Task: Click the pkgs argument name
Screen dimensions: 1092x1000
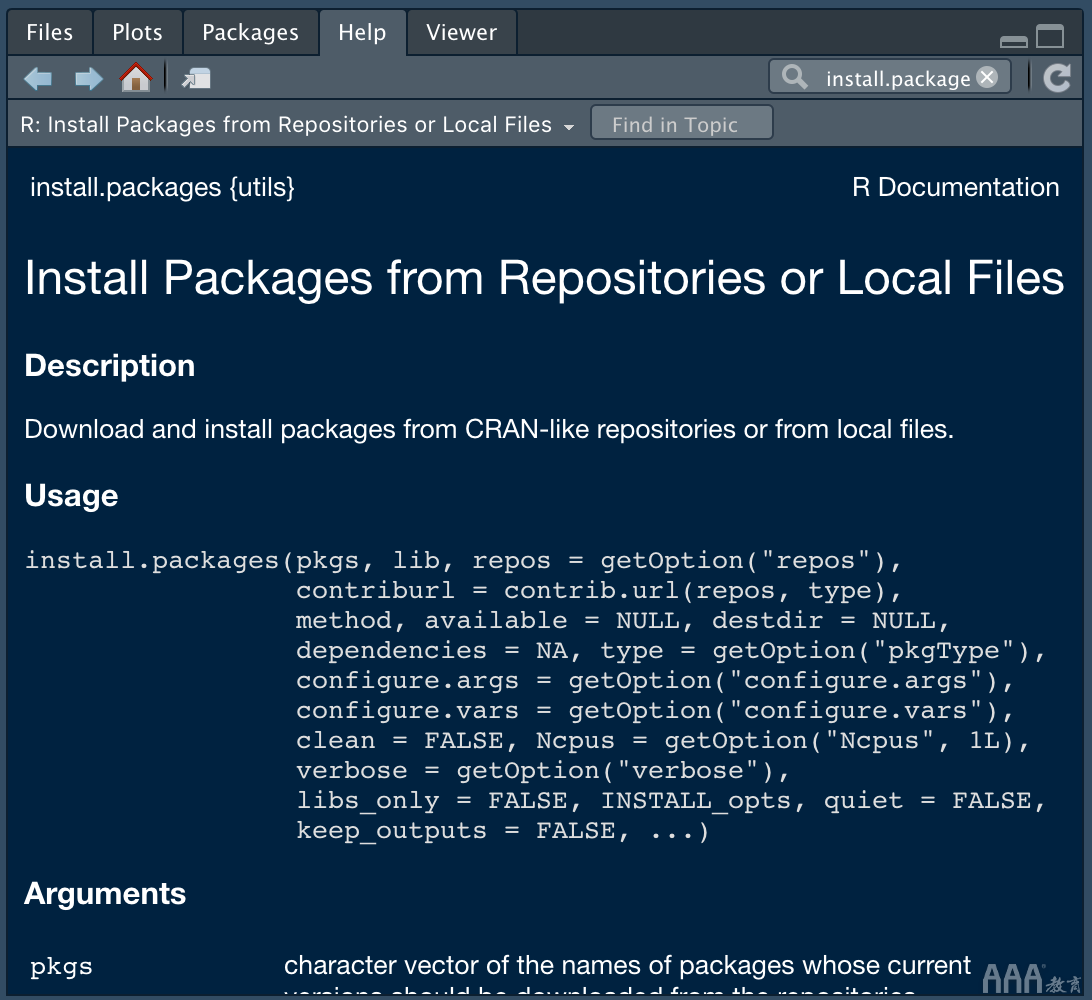Action: pyautogui.click(x=61, y=967)
